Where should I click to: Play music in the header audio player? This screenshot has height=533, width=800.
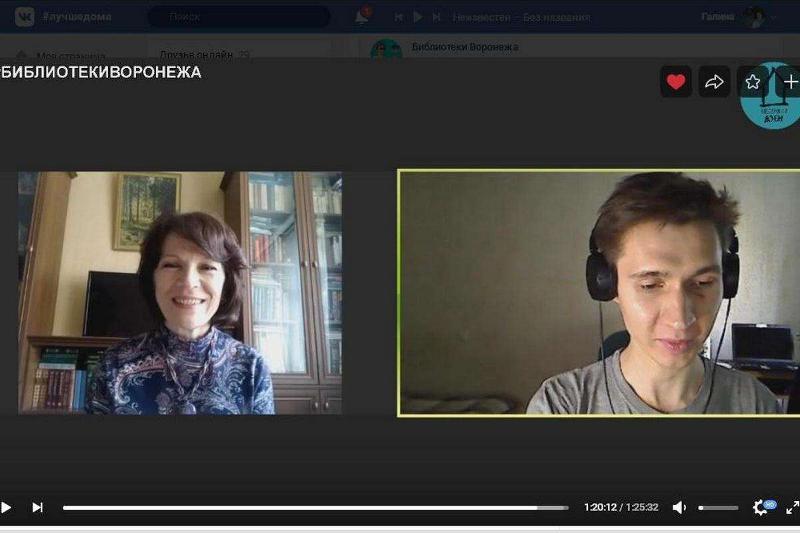tap(418, 17)
